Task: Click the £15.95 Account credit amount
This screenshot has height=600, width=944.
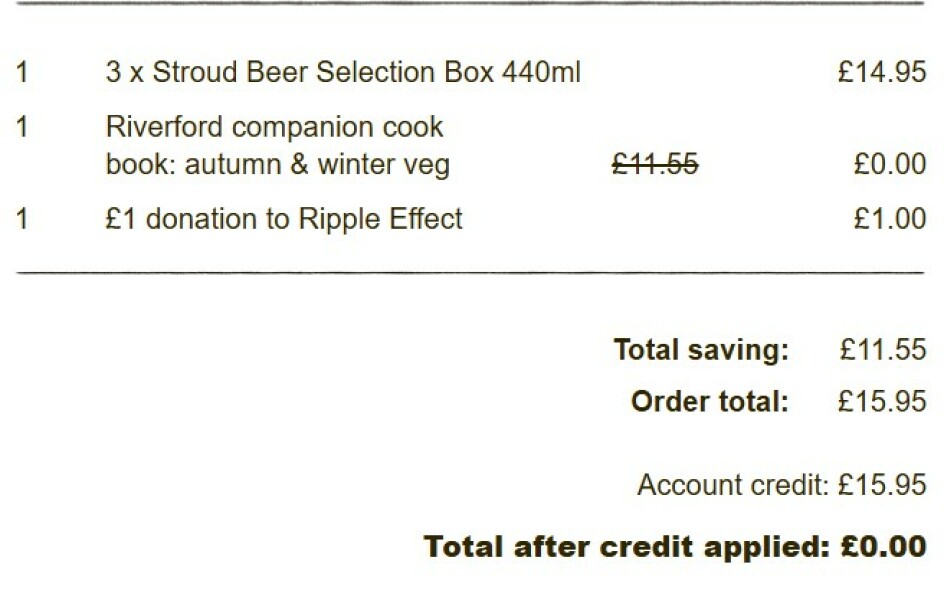Action: click(x=882, y=486)
